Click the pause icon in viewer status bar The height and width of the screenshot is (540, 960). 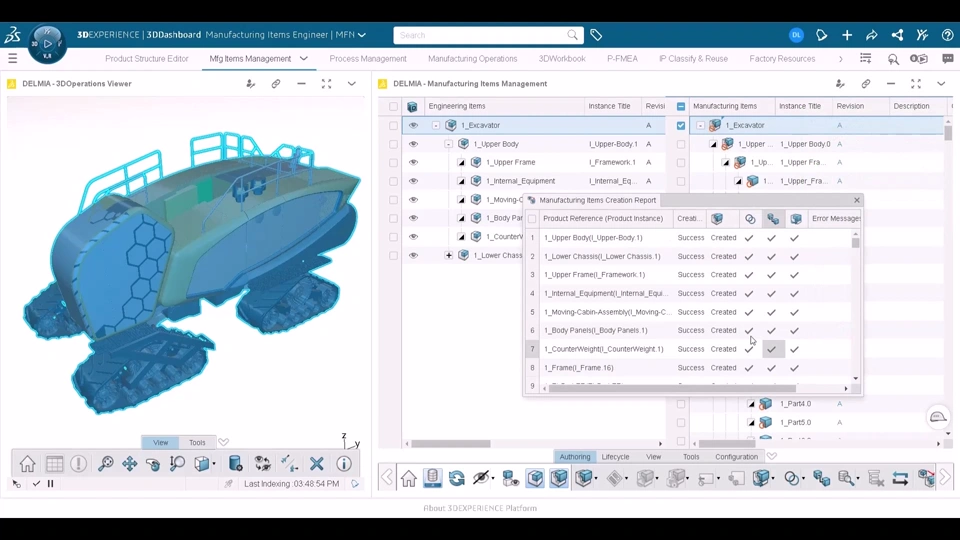[51, 484]
